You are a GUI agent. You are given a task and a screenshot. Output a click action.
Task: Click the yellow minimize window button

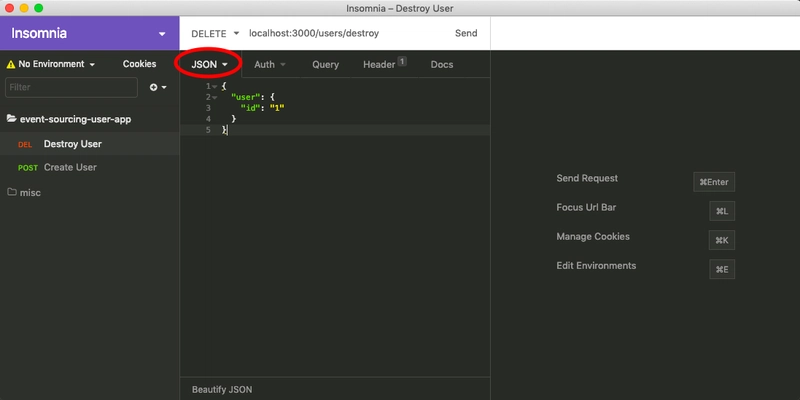coord(24,8)
